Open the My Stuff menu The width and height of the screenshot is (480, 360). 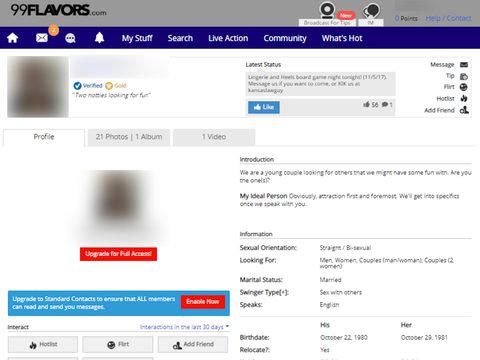point(137,38)
